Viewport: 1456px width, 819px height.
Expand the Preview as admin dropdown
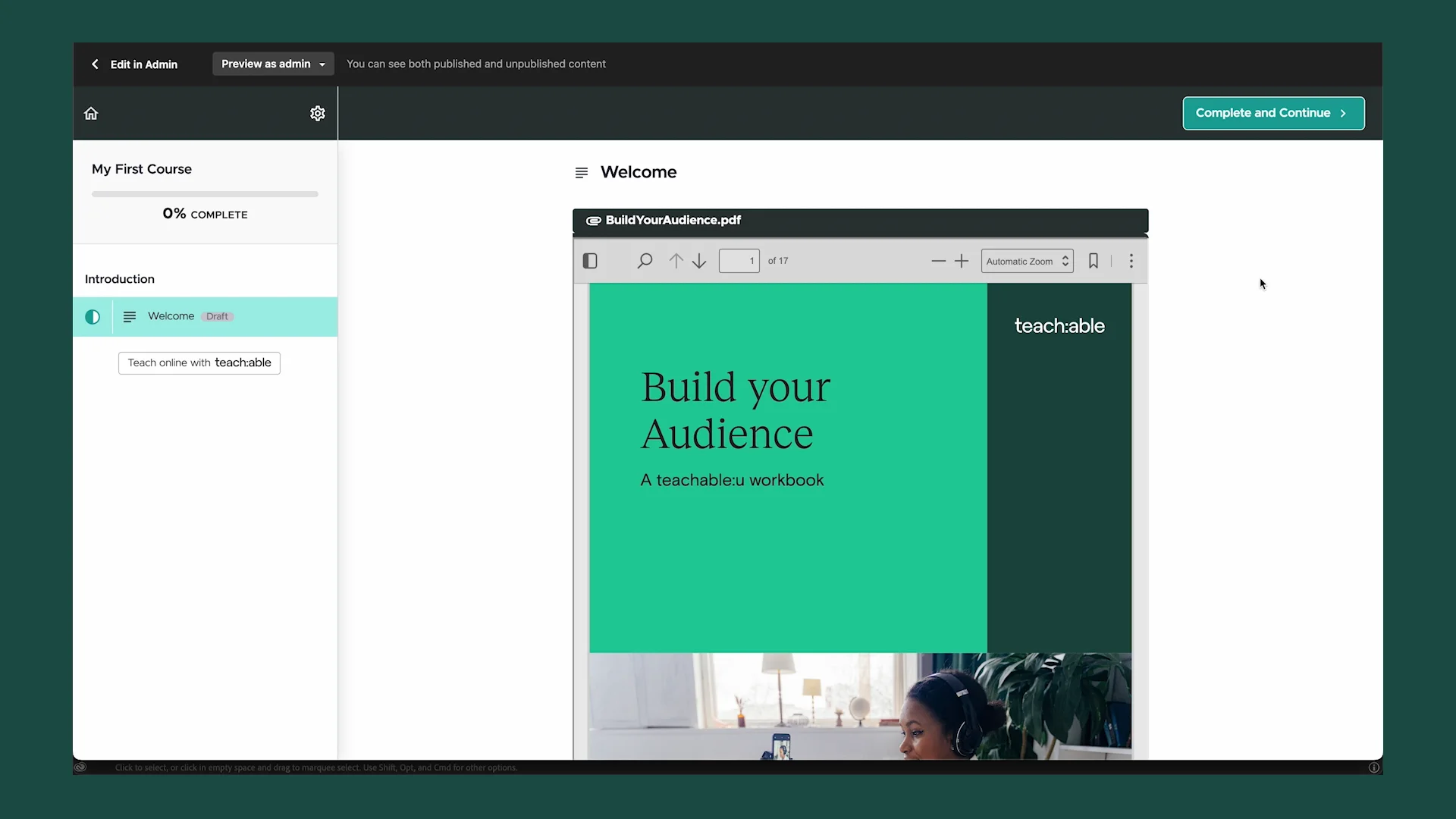[273, 64]
